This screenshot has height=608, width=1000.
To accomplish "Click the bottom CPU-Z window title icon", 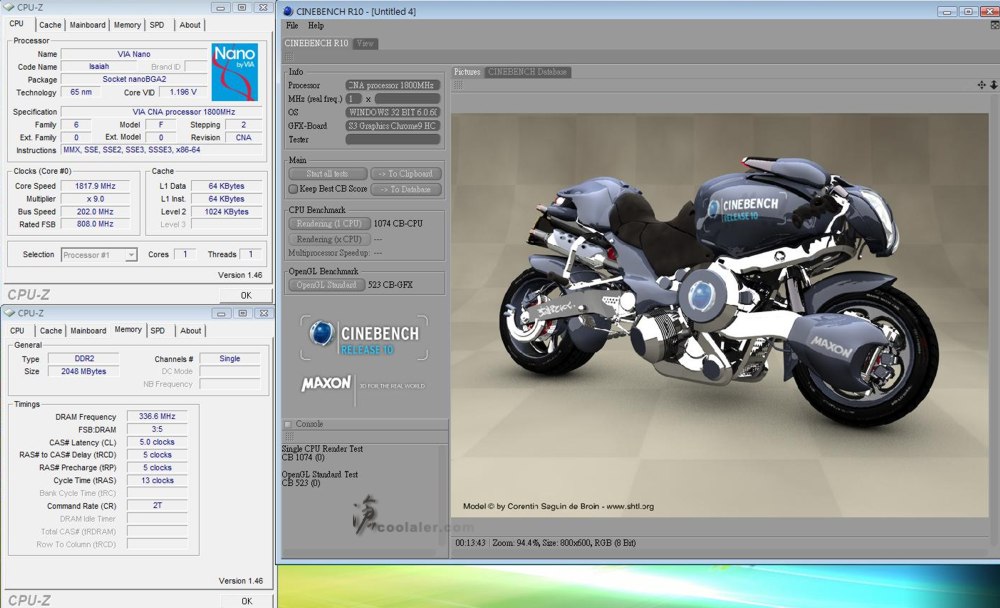I will 10,313.
